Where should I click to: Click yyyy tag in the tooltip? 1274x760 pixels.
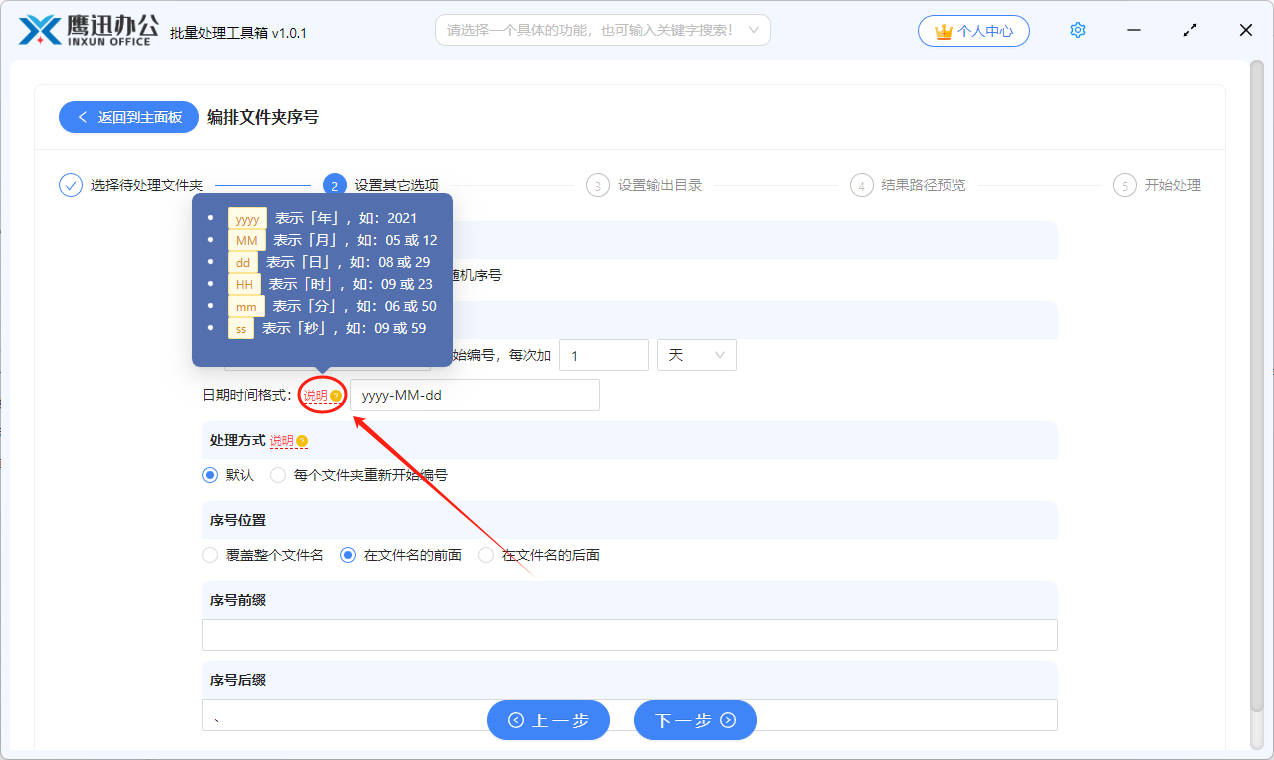(x=247, y=218)
